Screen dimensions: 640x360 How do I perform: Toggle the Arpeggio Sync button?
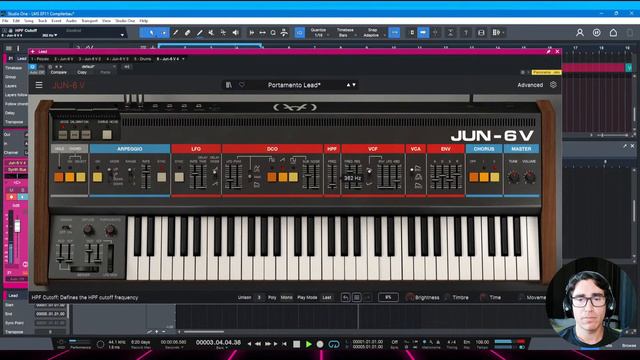point(162,177)
